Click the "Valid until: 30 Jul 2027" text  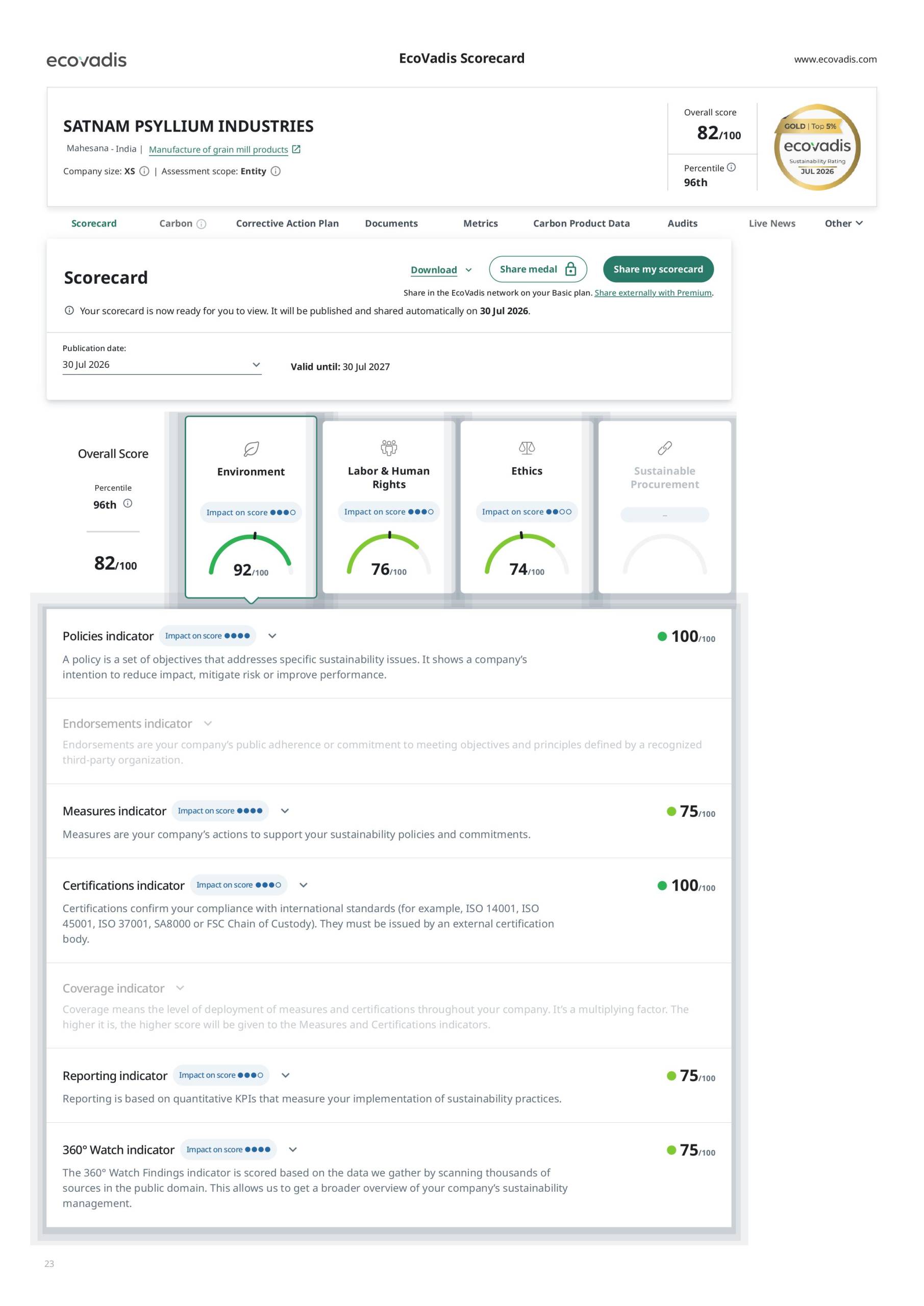click(x=340, y=367)
